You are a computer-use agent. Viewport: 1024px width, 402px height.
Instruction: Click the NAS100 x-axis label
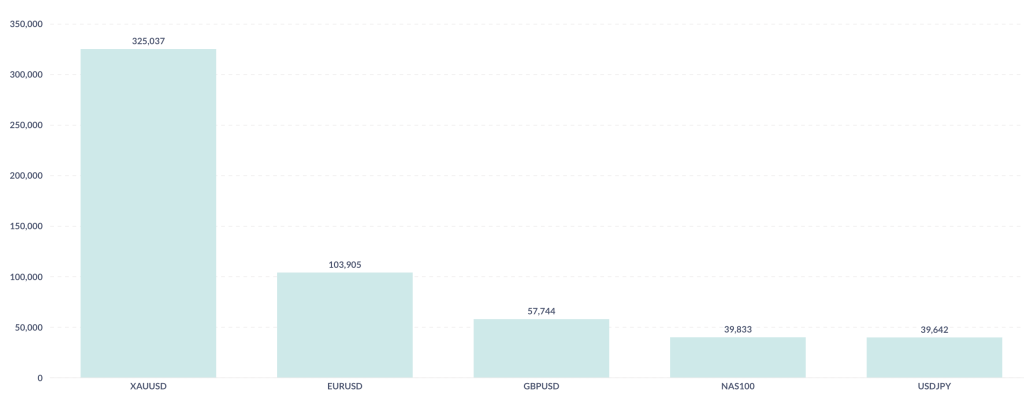coord(738,385)
